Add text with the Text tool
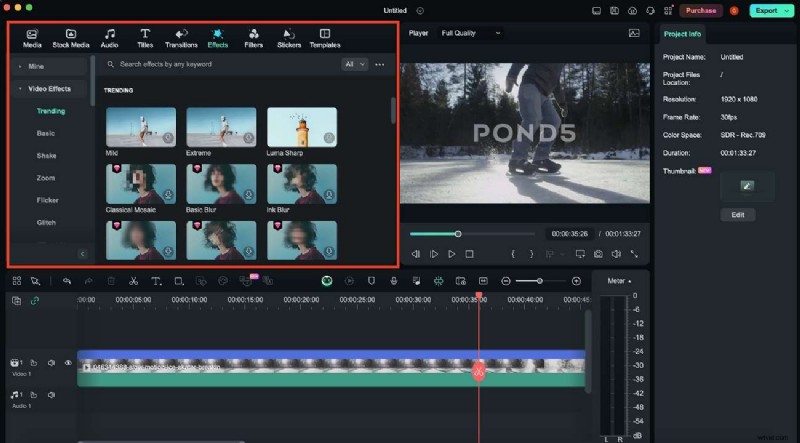 pyautogui.click(x=156, y=281)
